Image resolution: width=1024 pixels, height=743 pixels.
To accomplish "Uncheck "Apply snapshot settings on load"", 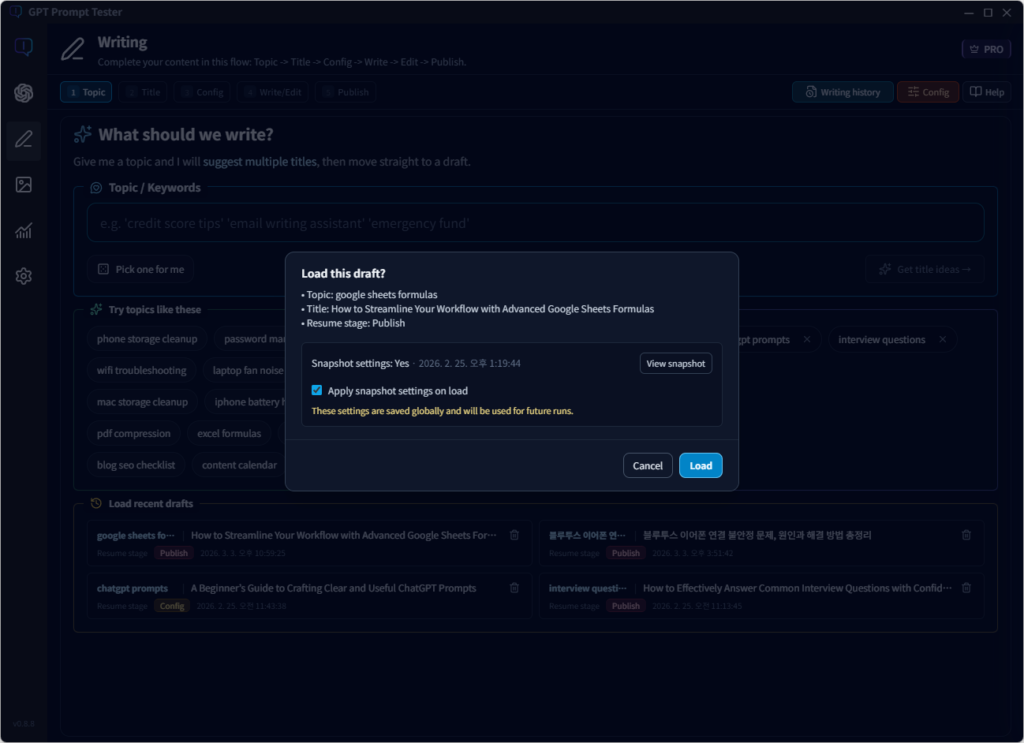I will click(x=316, y=391).
